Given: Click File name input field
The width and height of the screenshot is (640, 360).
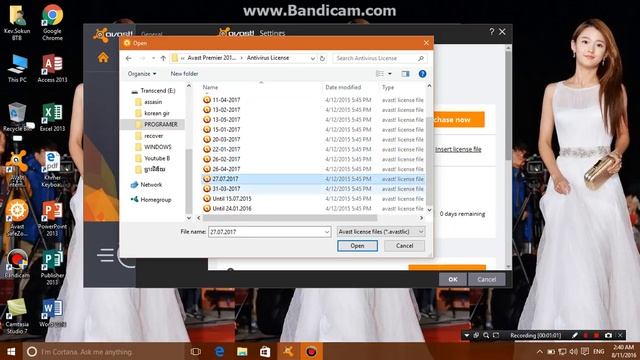Looking at the screenshot, I should (x=267, y=232).
